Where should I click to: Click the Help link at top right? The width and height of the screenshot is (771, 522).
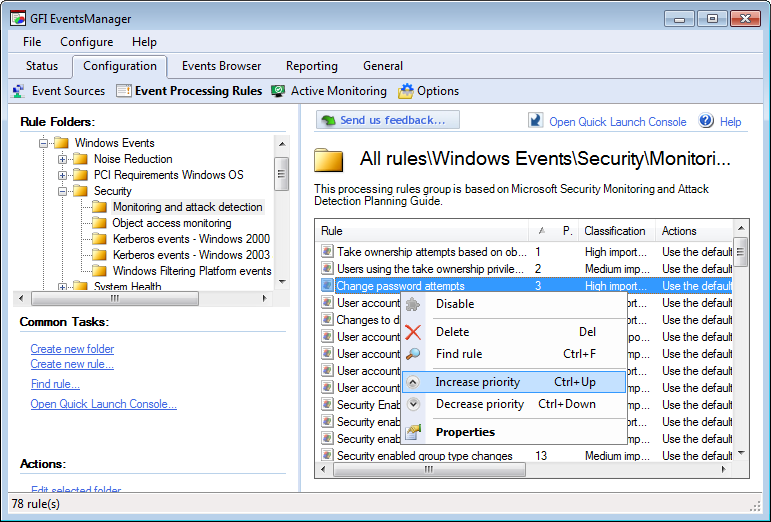[730, 122]
